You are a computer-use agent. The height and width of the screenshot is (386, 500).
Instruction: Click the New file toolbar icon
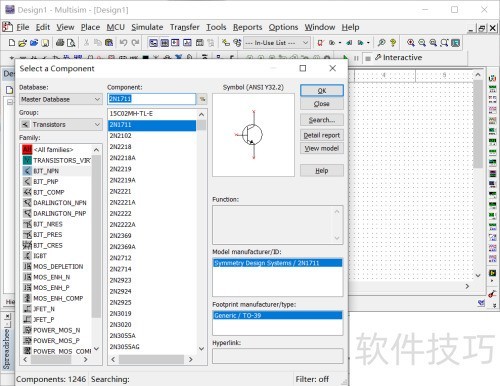click(12, 43)
